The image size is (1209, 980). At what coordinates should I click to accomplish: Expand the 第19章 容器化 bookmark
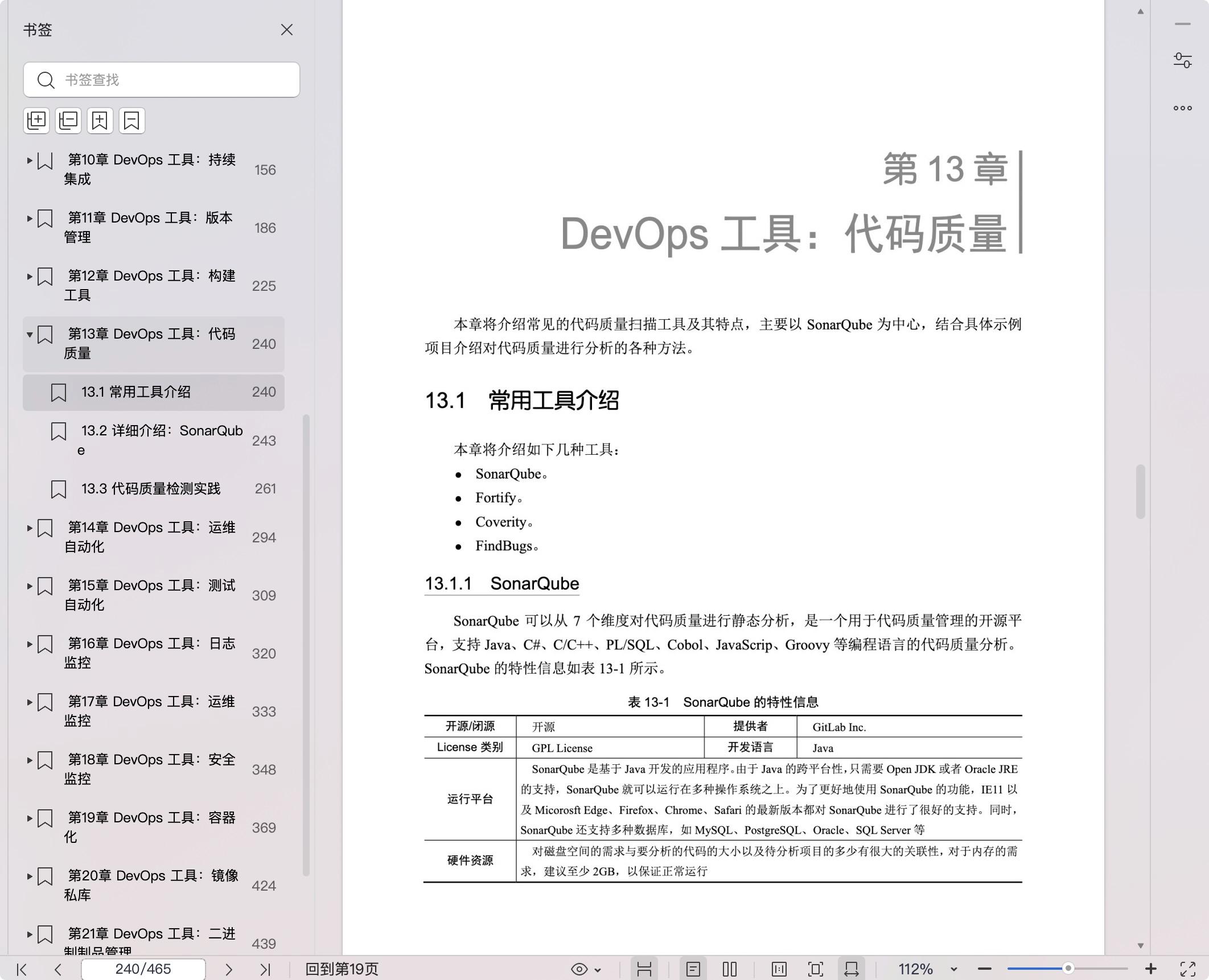coord(30,818)
